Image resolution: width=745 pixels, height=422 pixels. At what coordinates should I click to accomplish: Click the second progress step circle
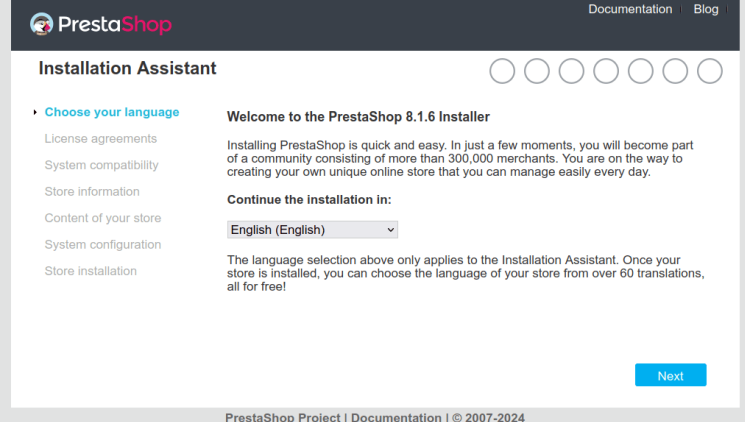click(537, 71)
